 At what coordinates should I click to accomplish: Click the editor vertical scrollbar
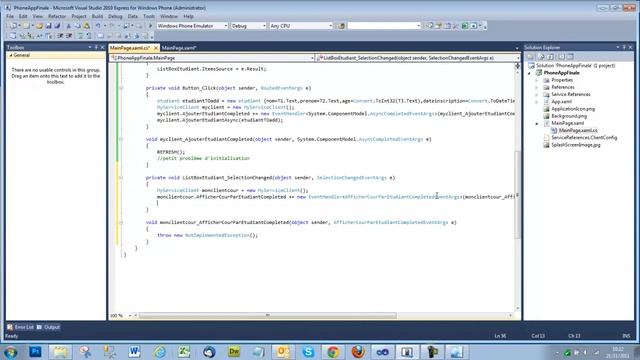(517, 194)
